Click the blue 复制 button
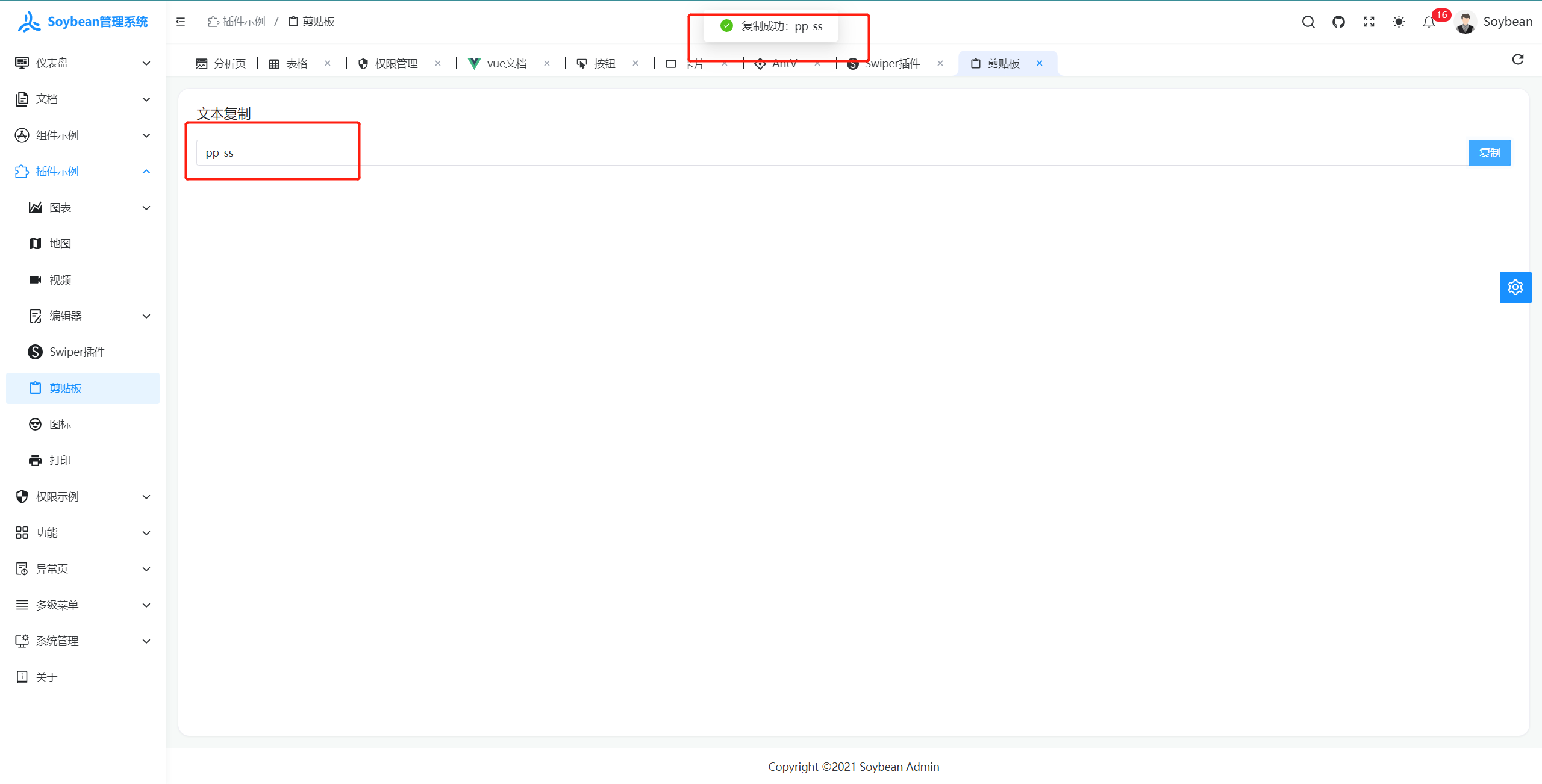The width and height of the screenshot is (1542, 784). coord(1490,153)
